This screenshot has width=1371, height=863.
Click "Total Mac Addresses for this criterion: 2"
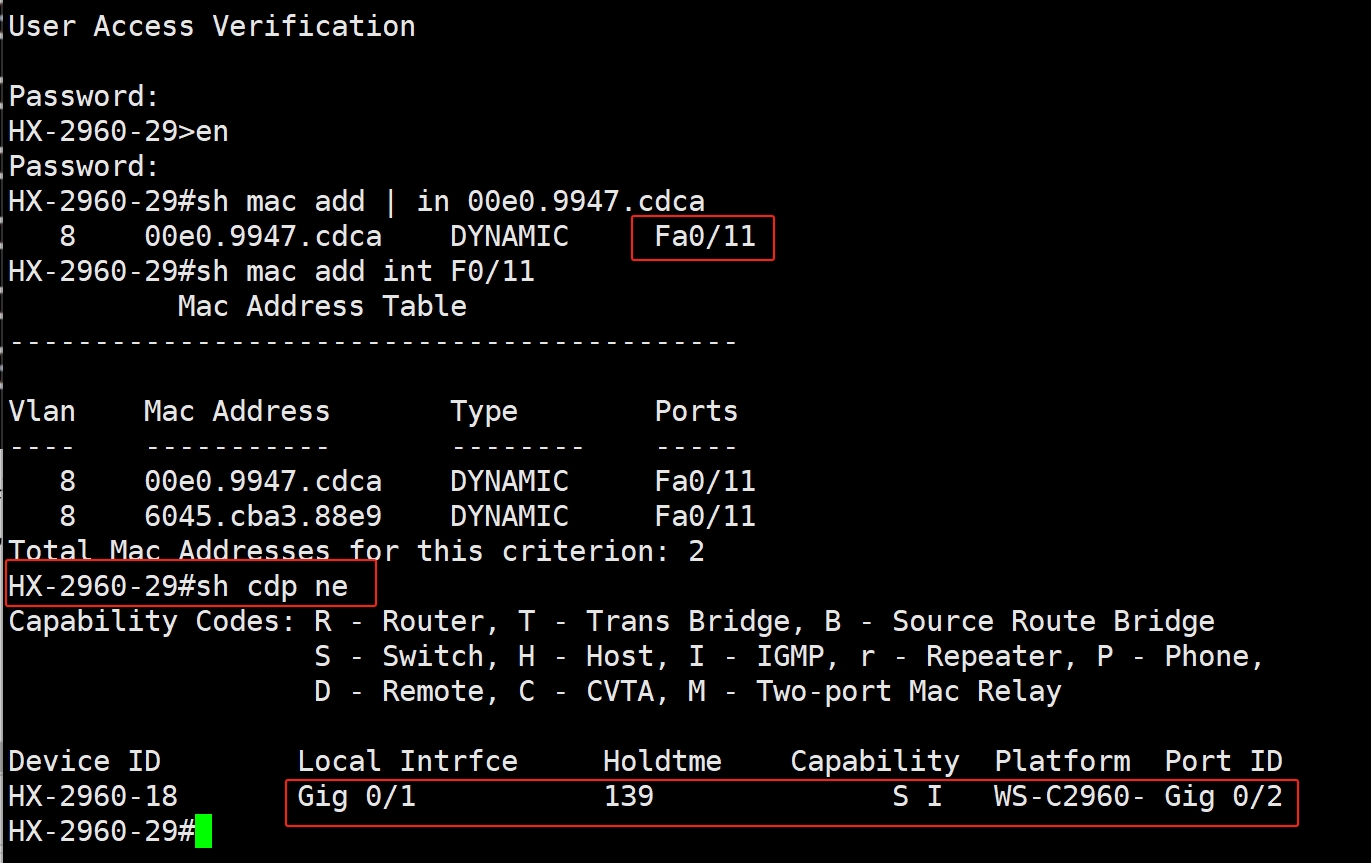[356, 551]
